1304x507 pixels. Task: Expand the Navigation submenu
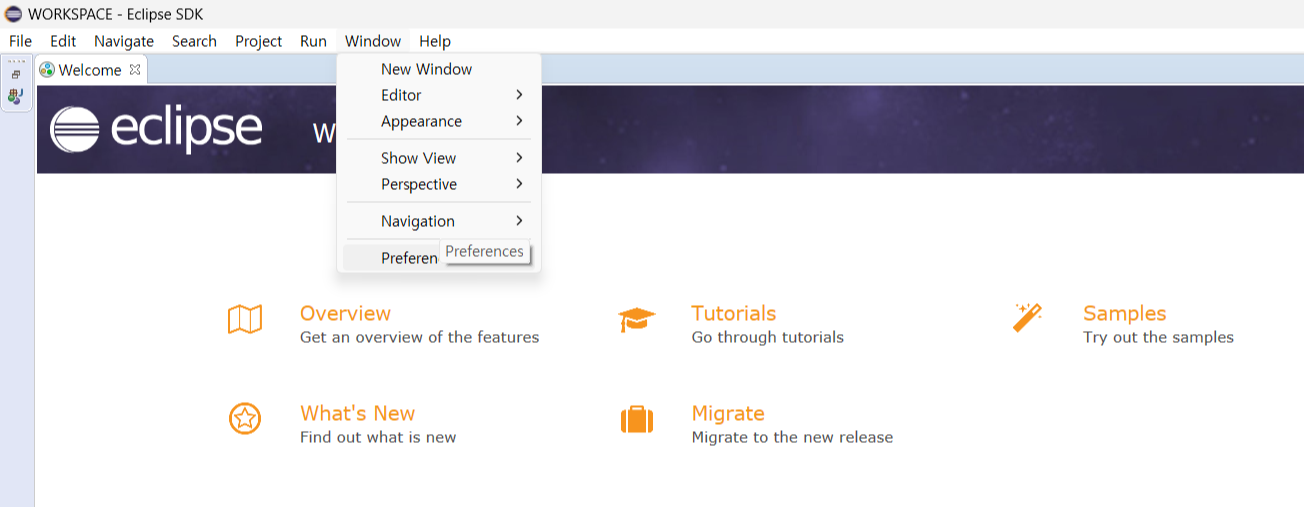point(439,221)
